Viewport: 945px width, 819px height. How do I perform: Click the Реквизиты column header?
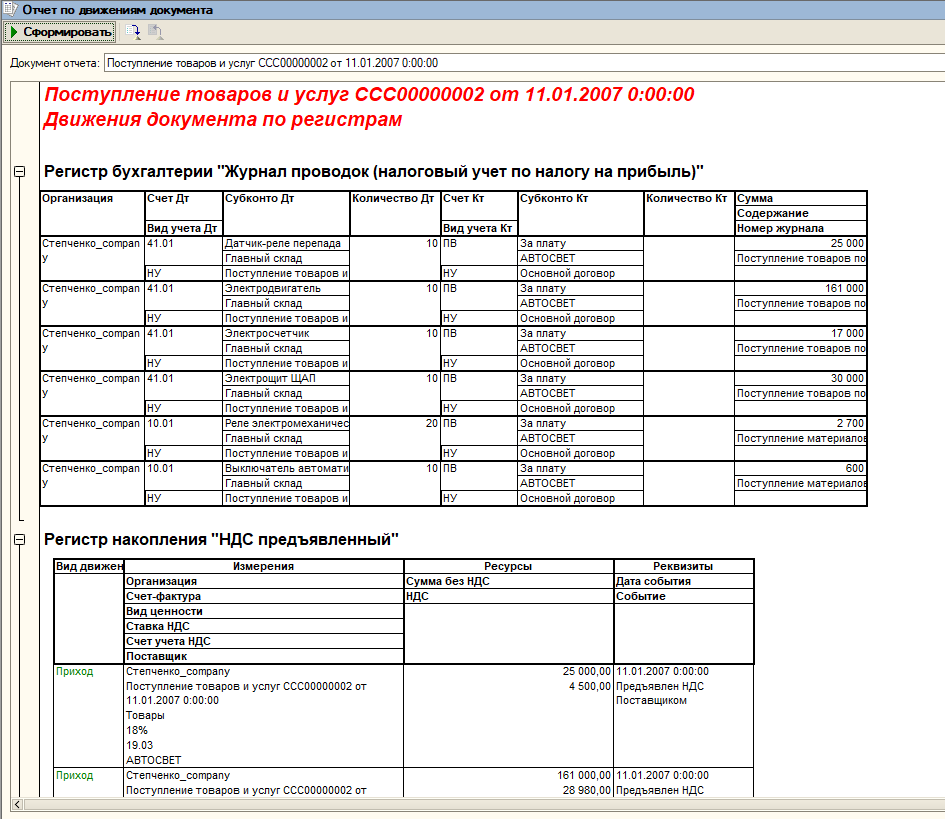click(683, 566)
